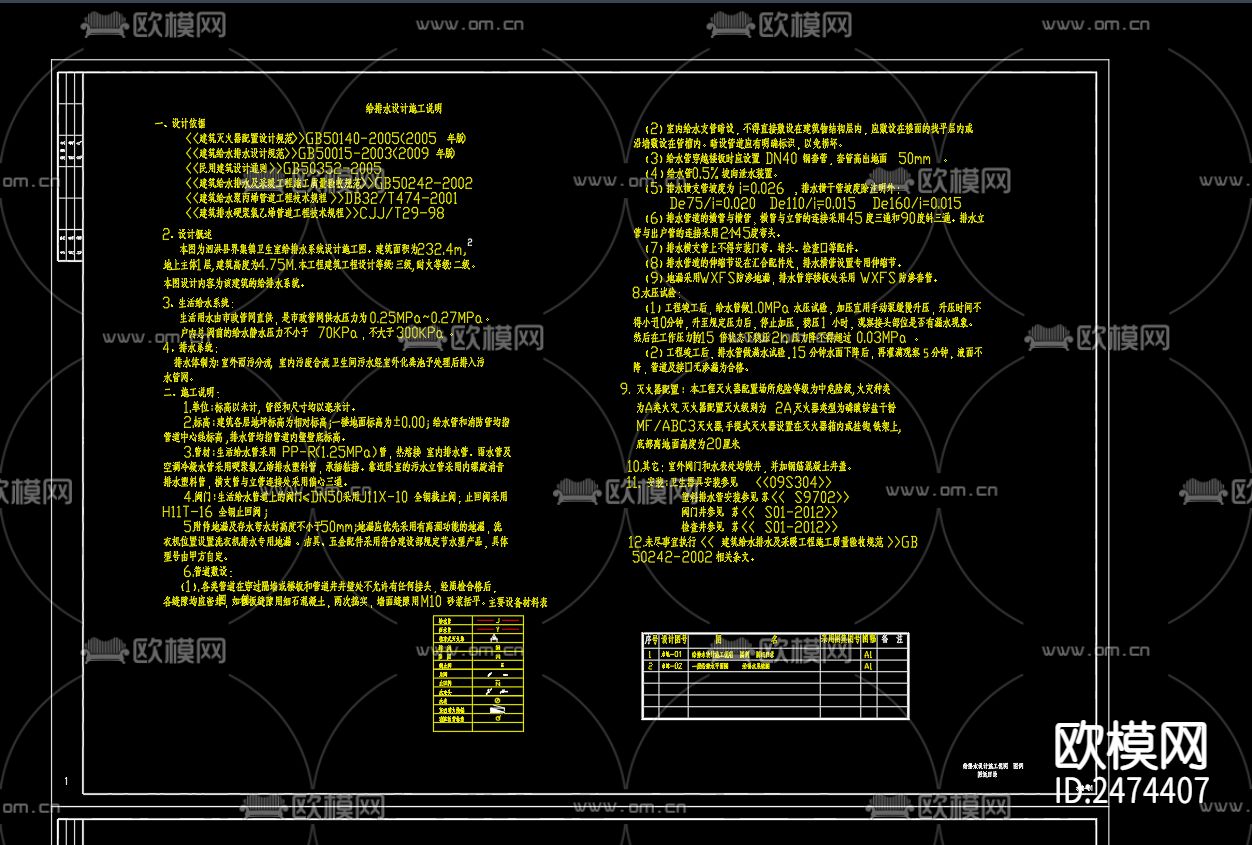Click the '备注' column header
The image size is (1252, 845).
click(893, 638)
